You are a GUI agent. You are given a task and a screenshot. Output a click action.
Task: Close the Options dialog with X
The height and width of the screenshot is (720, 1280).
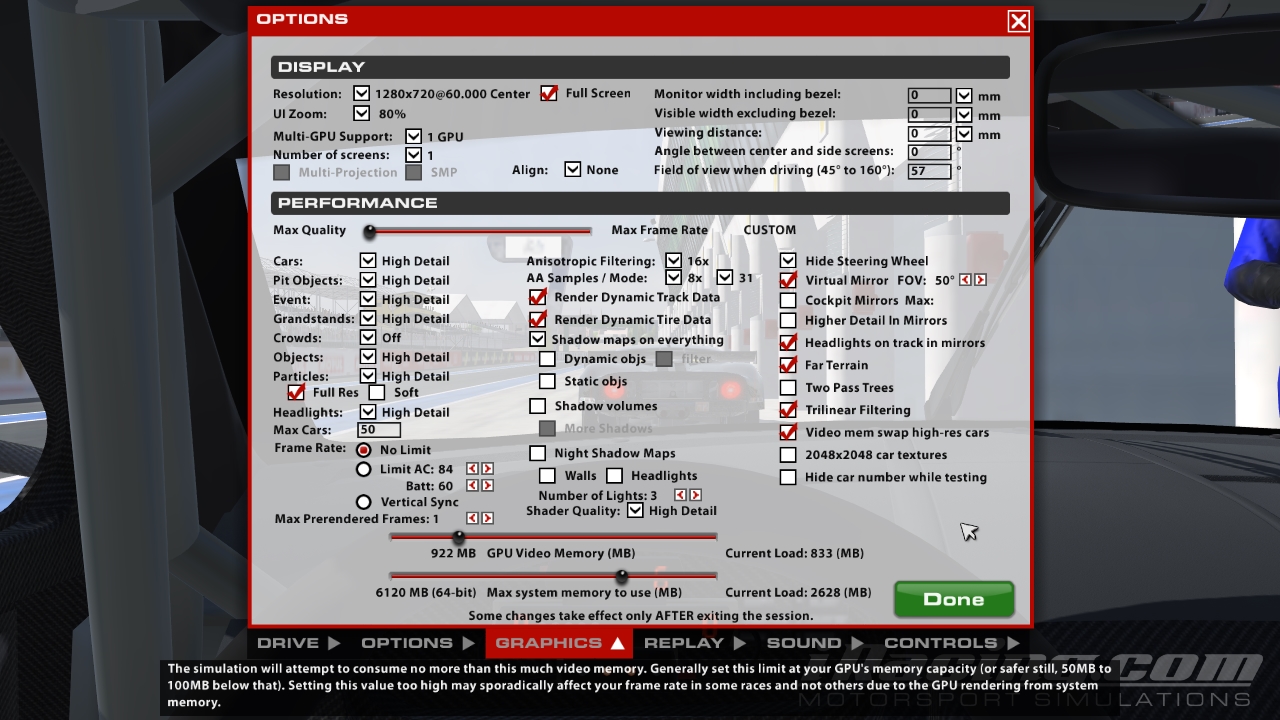(x=1018, y=21)
